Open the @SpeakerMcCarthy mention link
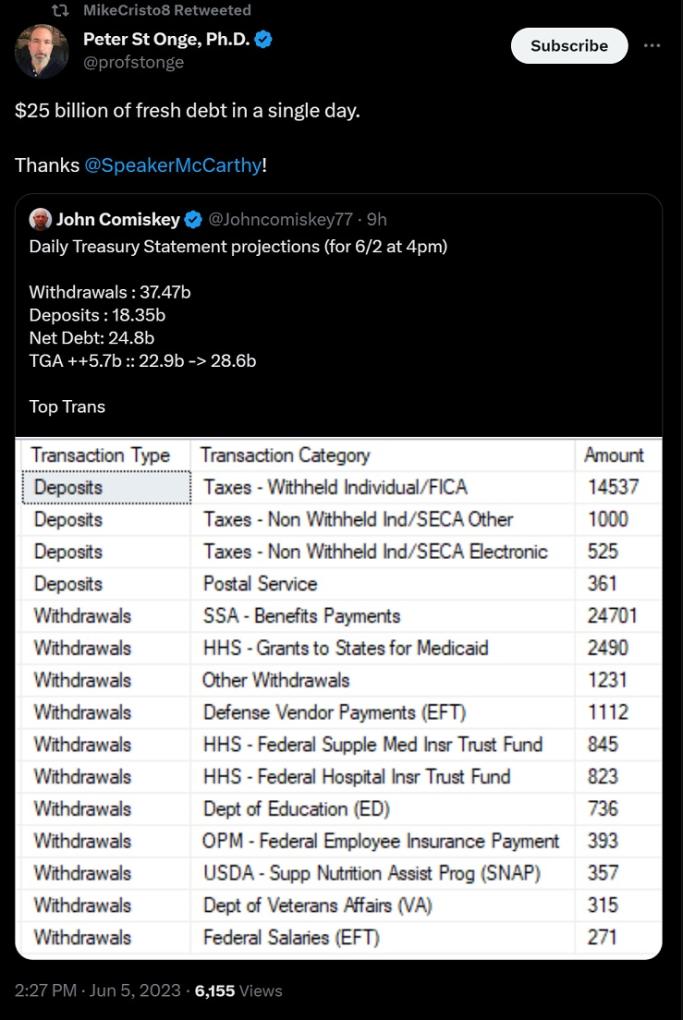Screen dimensions: 683x1020 (x=173, y=165)
